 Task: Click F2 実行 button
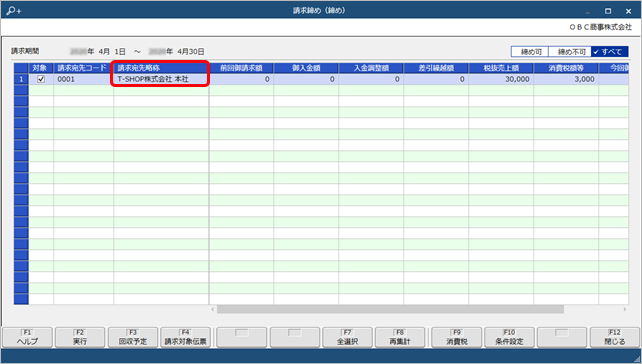pyautogui.click(x=80, y=337)
